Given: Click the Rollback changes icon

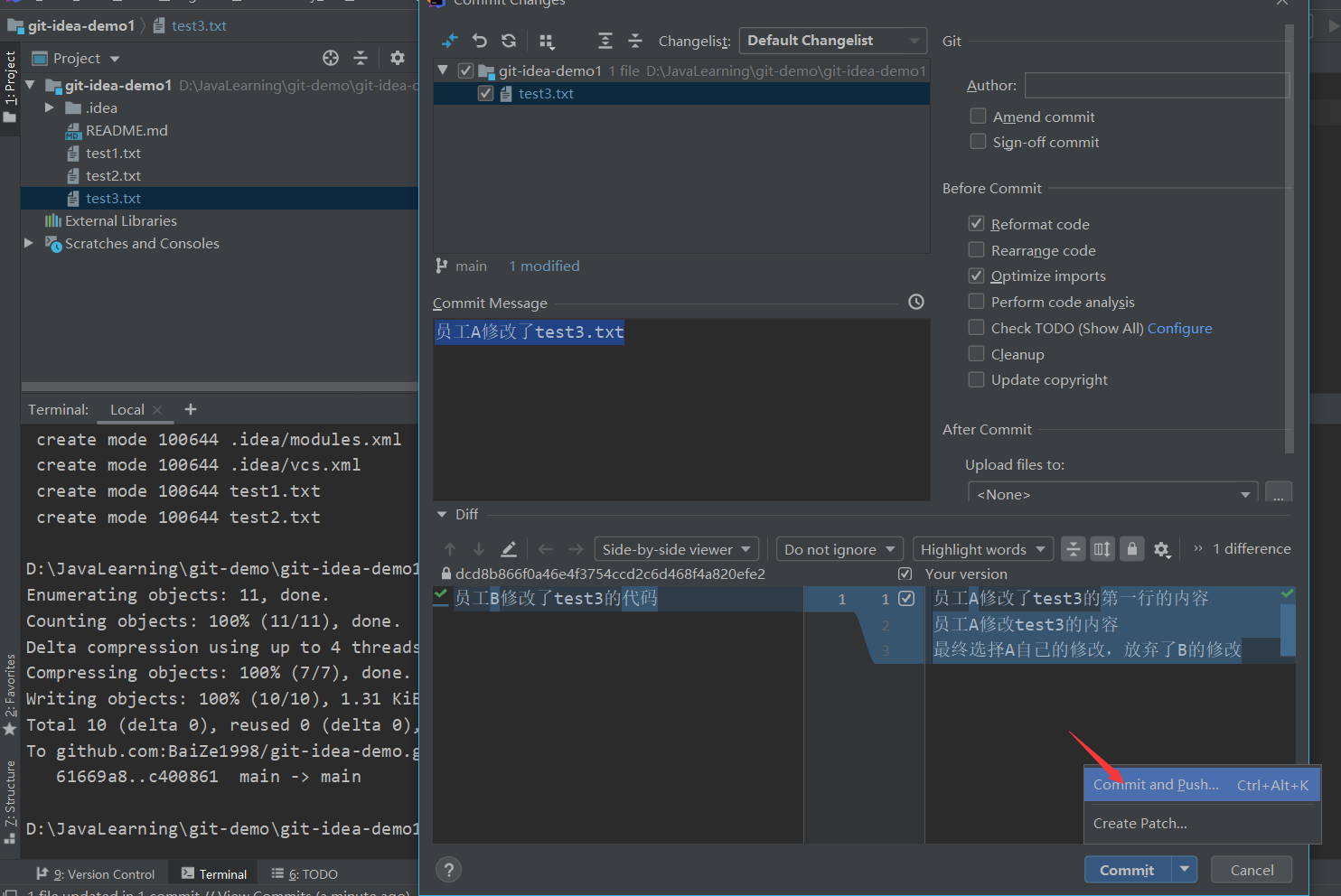Looking at the screenshot, I should click(x=480, y=41).
